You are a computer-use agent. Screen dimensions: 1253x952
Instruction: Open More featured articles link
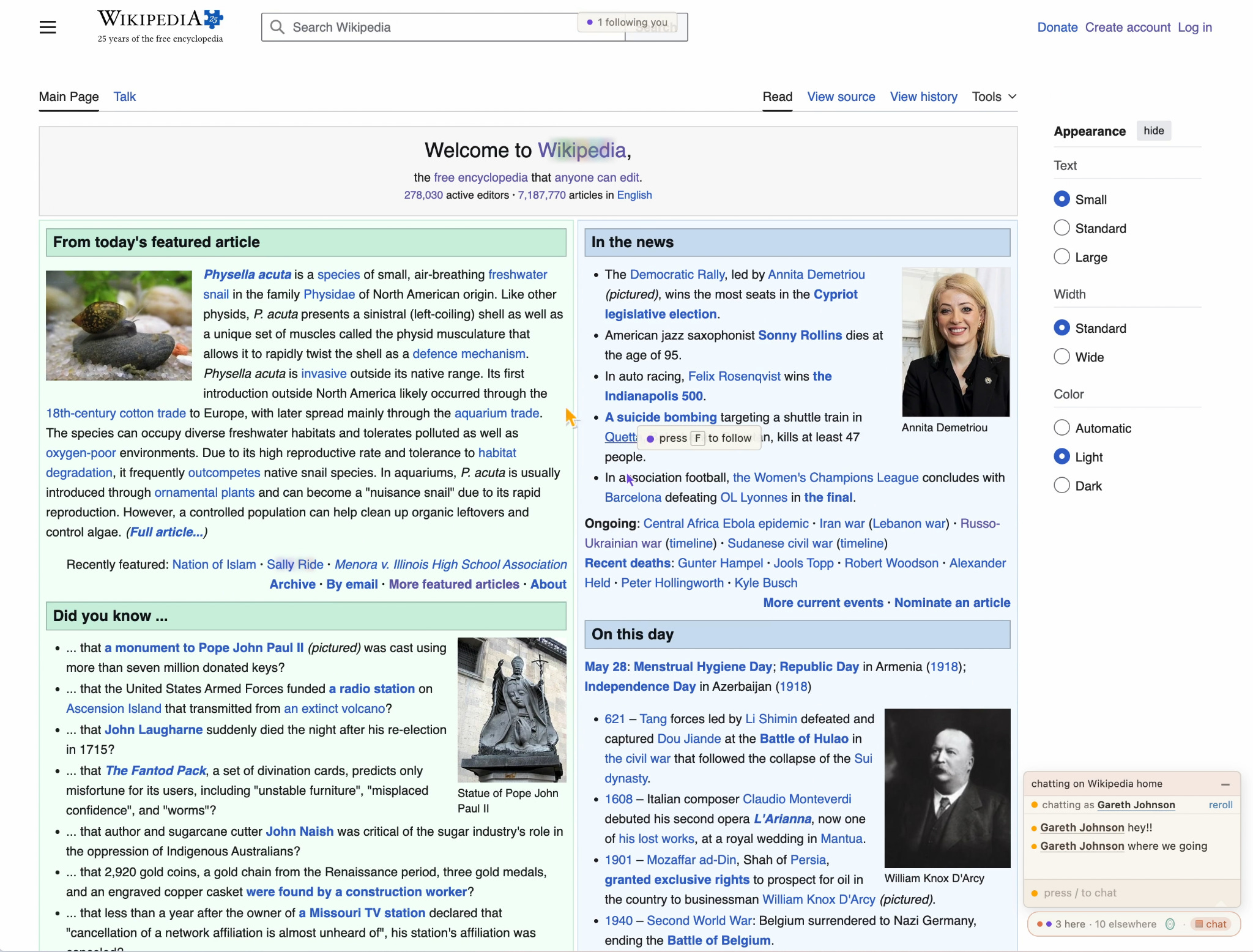(454, 584)
